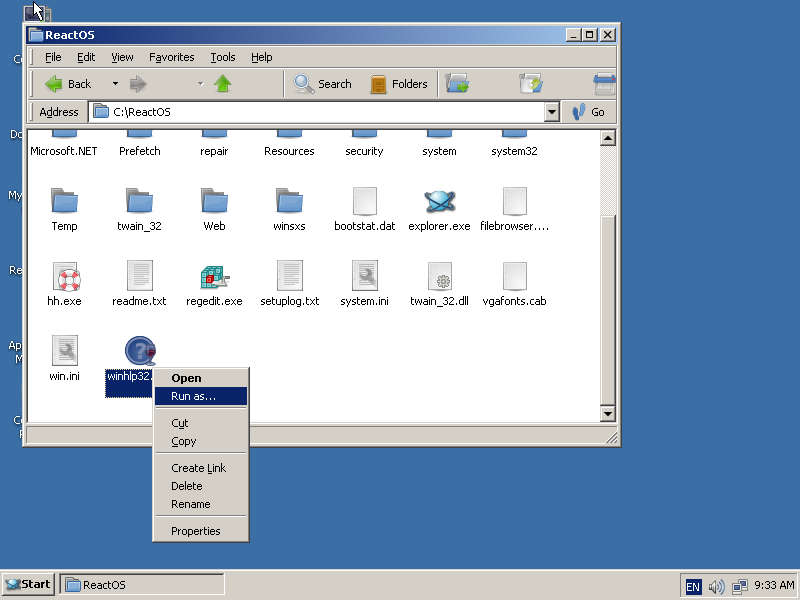Choose Properties in the context menu
Image resolution: width=800 pixels, height=600 pixels.
pyautogui.click(x=201, y=531)
